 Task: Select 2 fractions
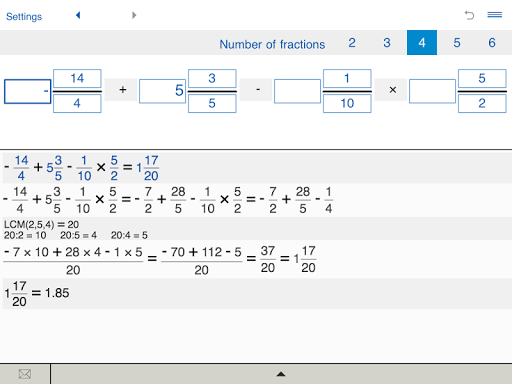tap(352, 43)
